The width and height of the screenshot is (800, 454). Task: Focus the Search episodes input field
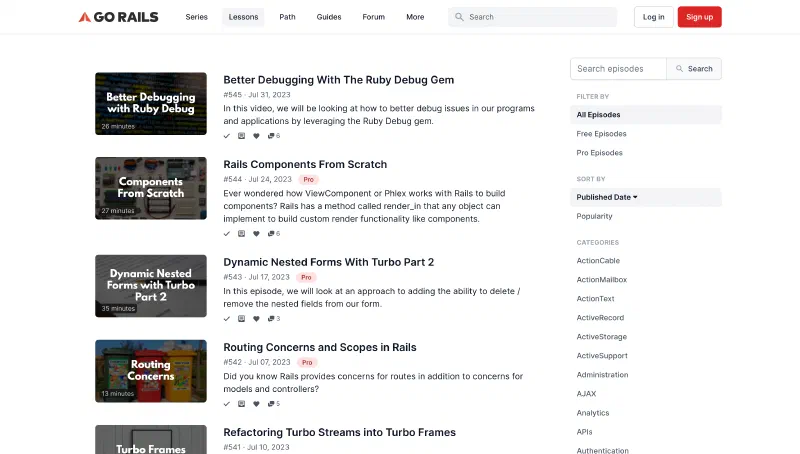coord(618,68)
